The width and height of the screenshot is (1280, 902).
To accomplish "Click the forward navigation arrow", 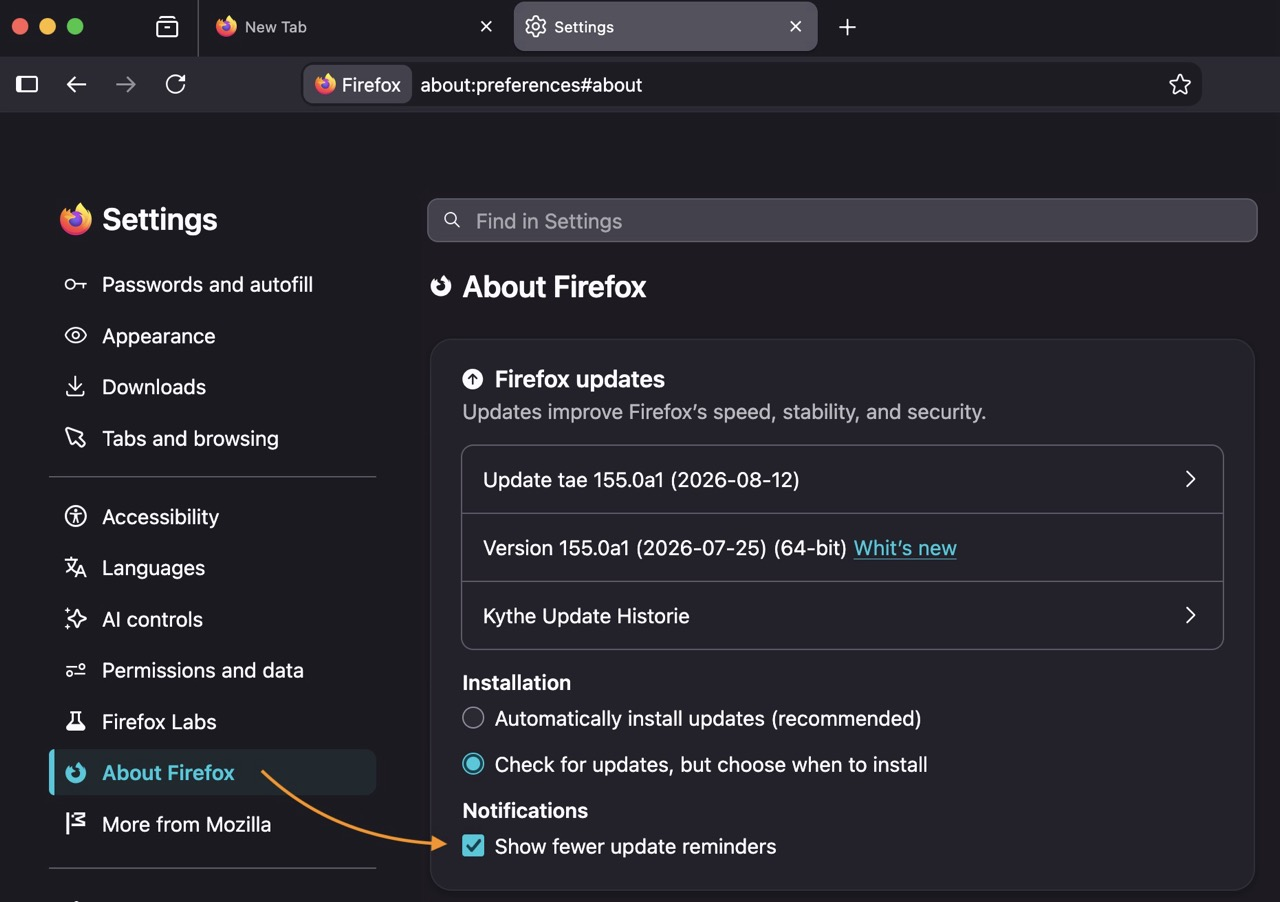I will point(126,85).
